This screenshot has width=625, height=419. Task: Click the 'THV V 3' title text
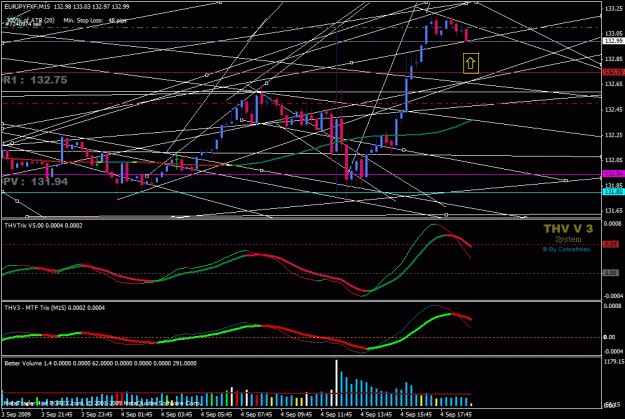click(x=568, y=228)
